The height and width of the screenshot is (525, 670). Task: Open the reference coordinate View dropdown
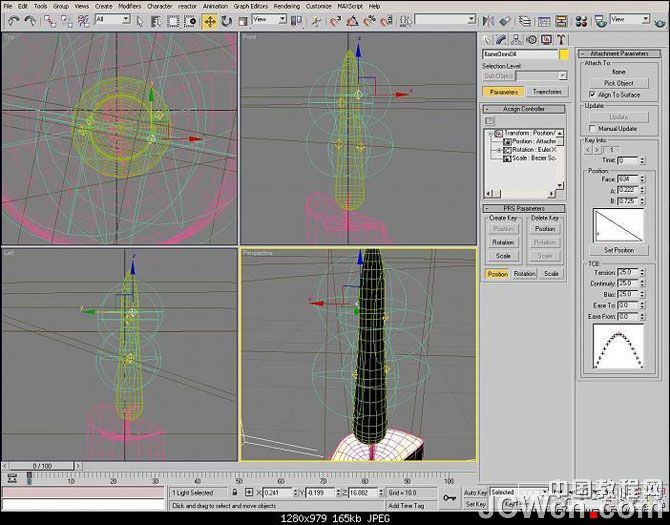pyautogui.click(x=269, y=19)
